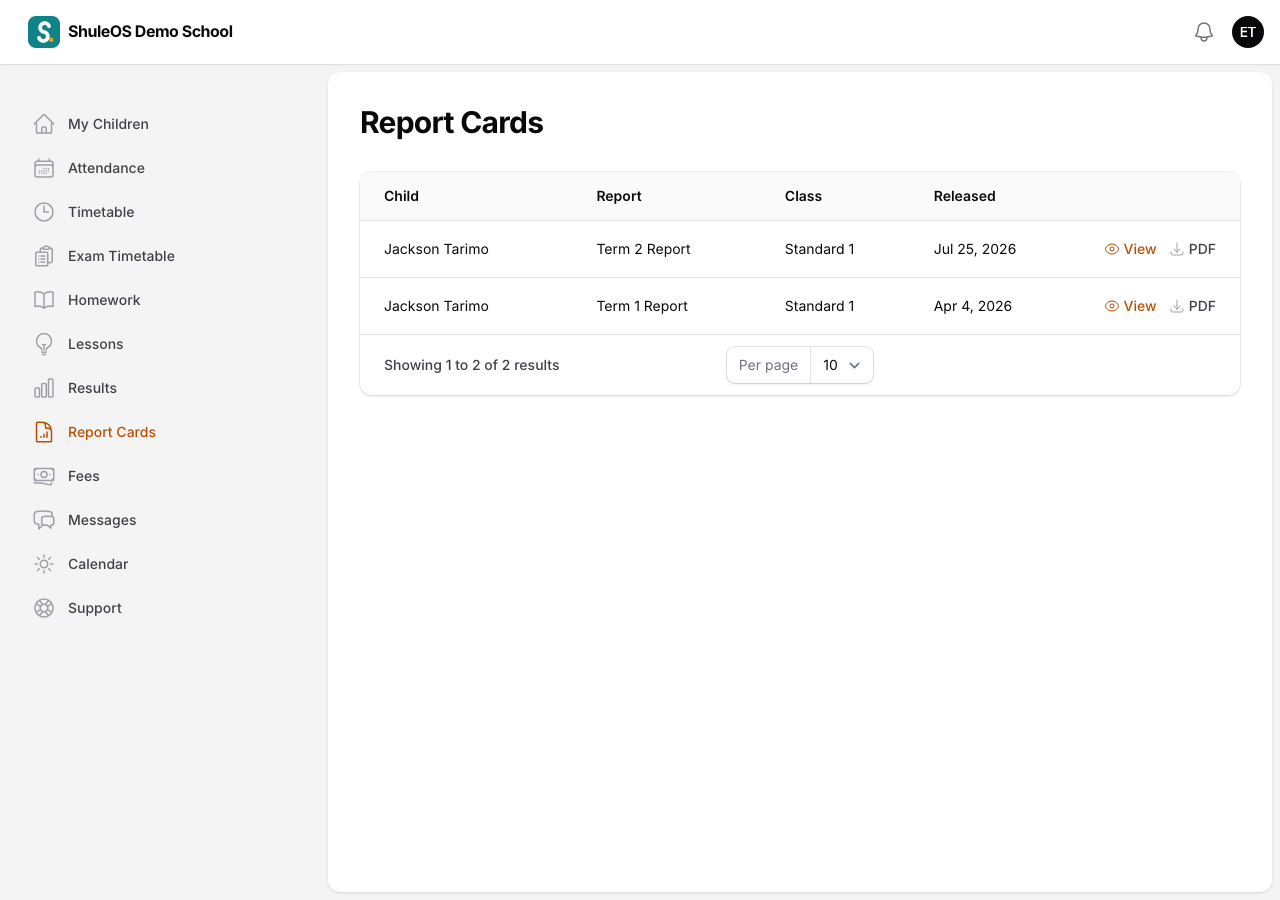1280x900 pixels.
Task: Click the Calendar sun icon
Action: click(x=44, y=564)
